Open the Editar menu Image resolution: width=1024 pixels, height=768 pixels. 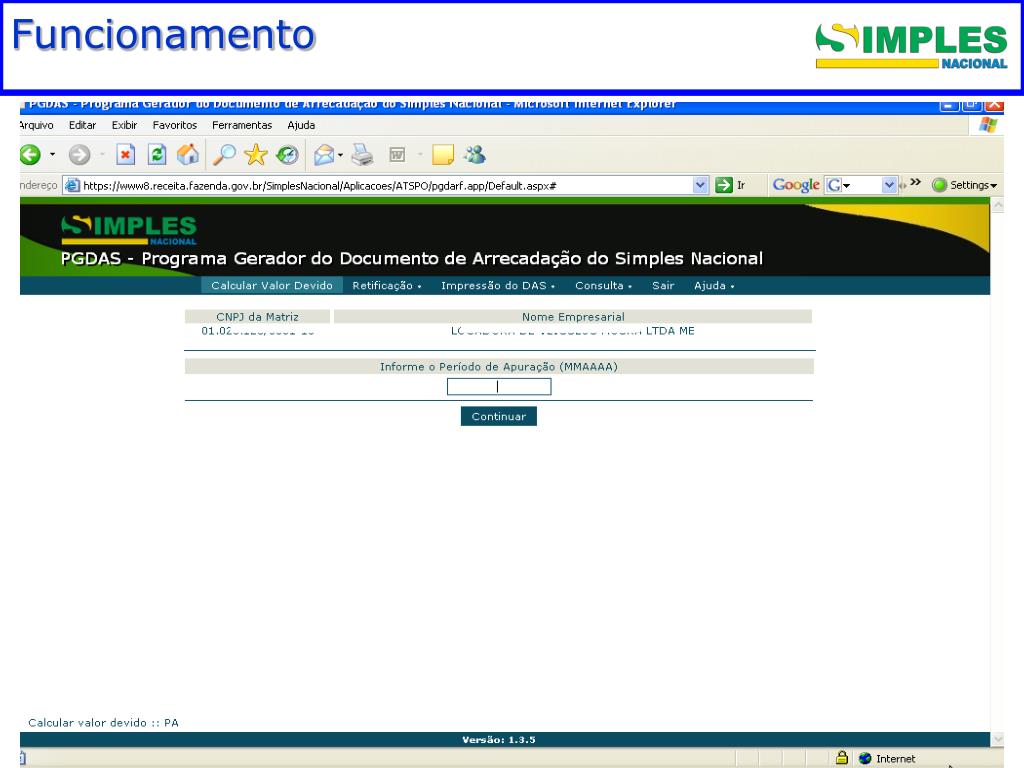[x=82, y=125]
